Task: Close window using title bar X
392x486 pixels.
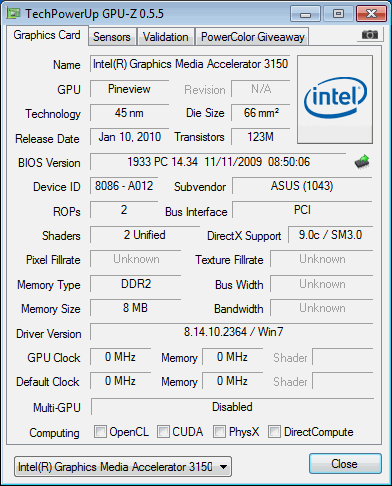Action: tap(371, 14)
